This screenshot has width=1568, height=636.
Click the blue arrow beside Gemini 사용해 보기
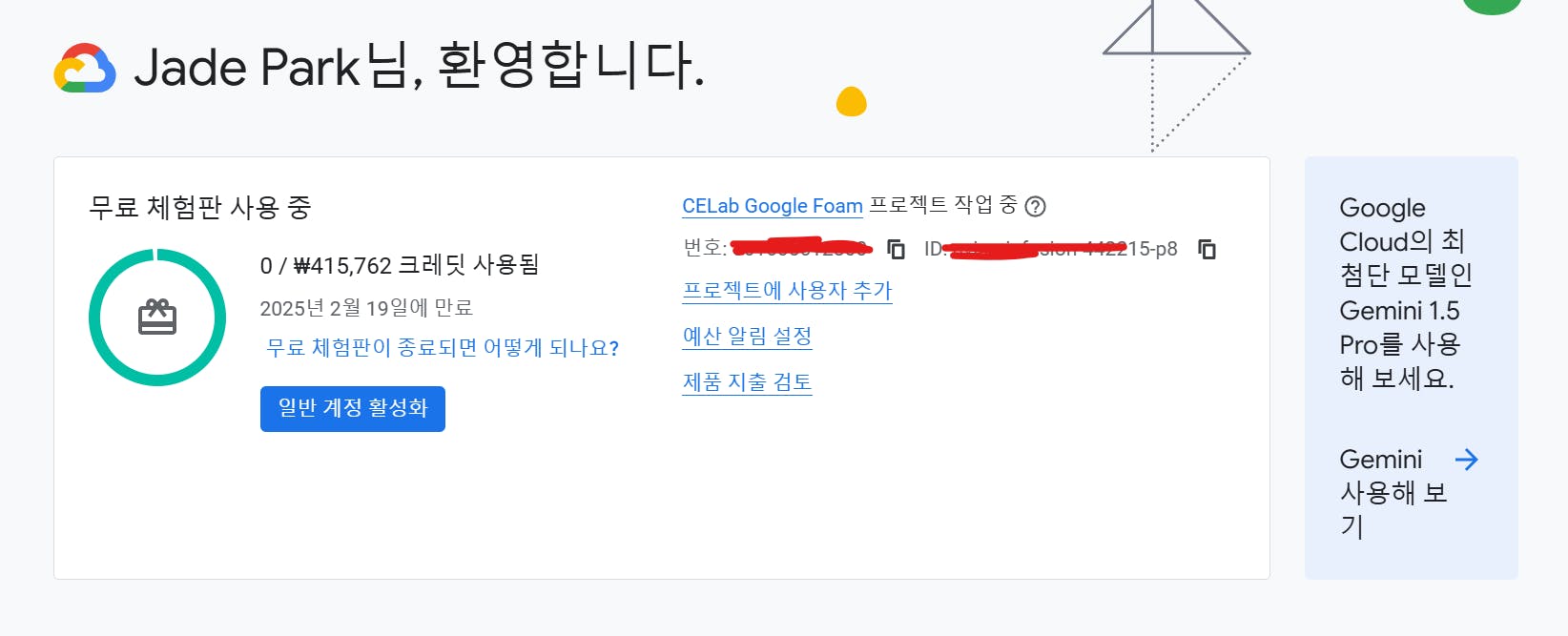coord(1466,460)
